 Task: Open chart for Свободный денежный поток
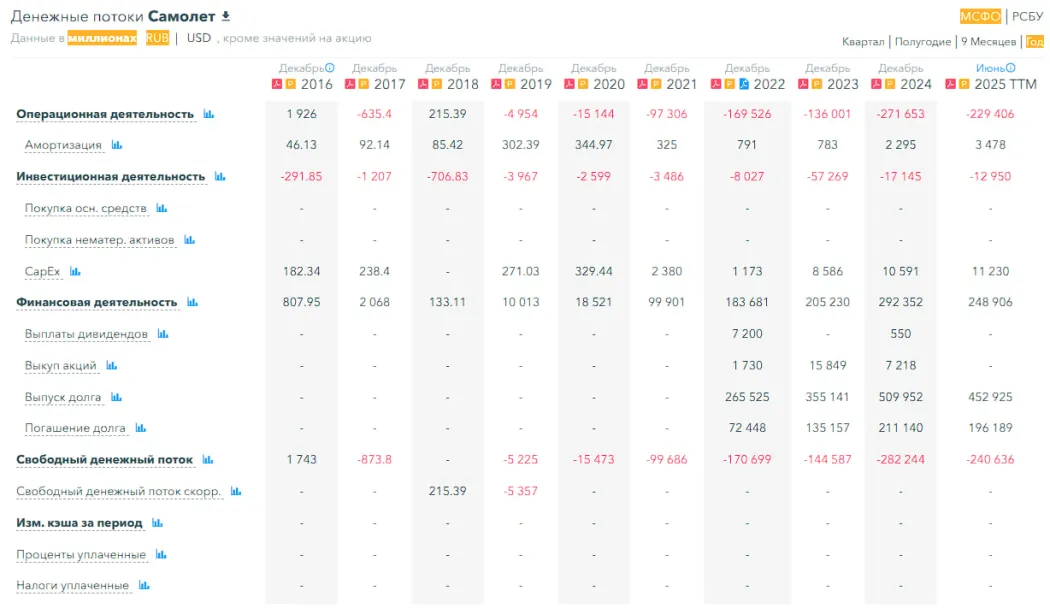(x=208, y=460)
